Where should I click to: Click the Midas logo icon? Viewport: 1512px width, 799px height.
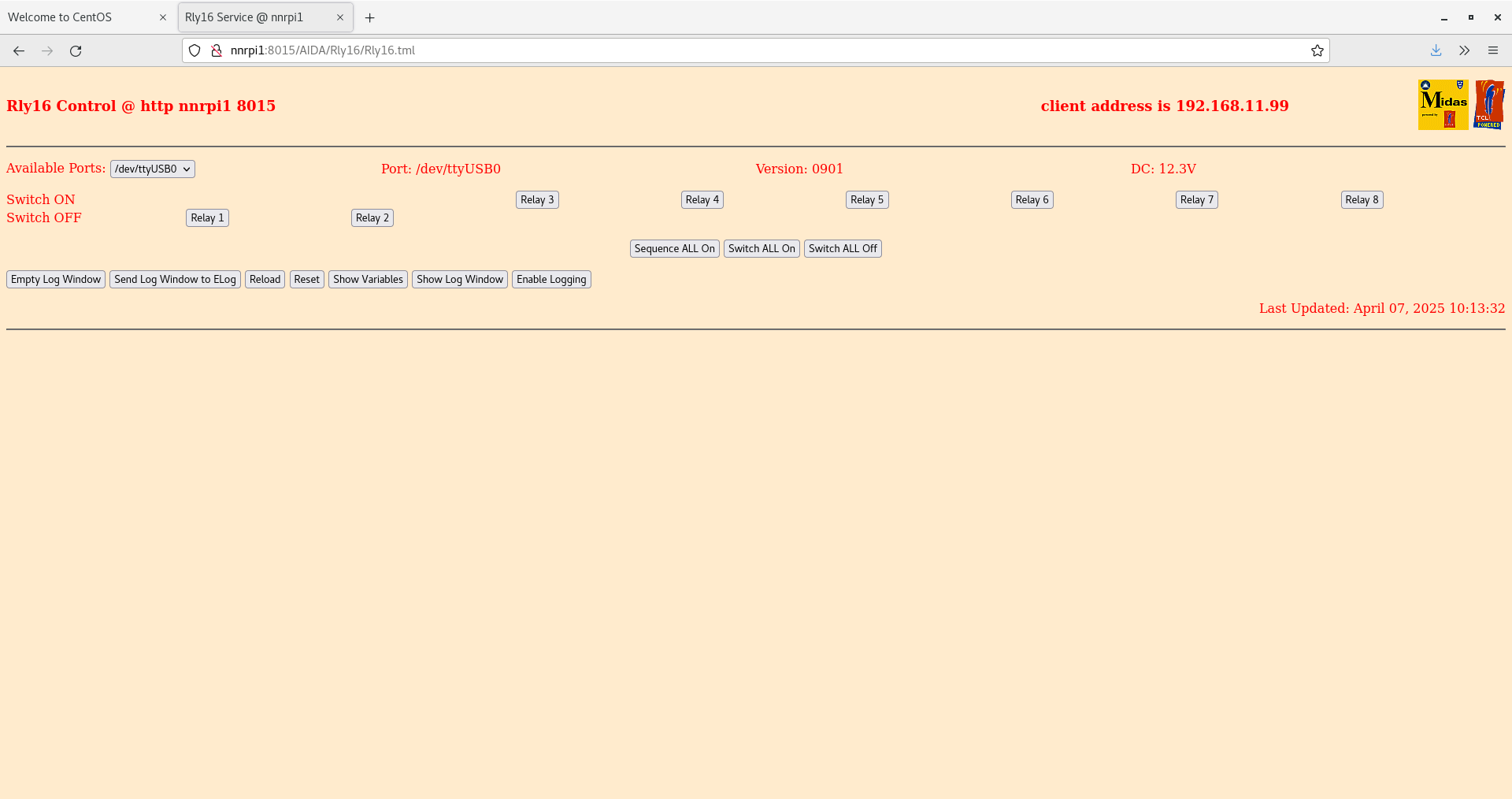click(1442, 104)
